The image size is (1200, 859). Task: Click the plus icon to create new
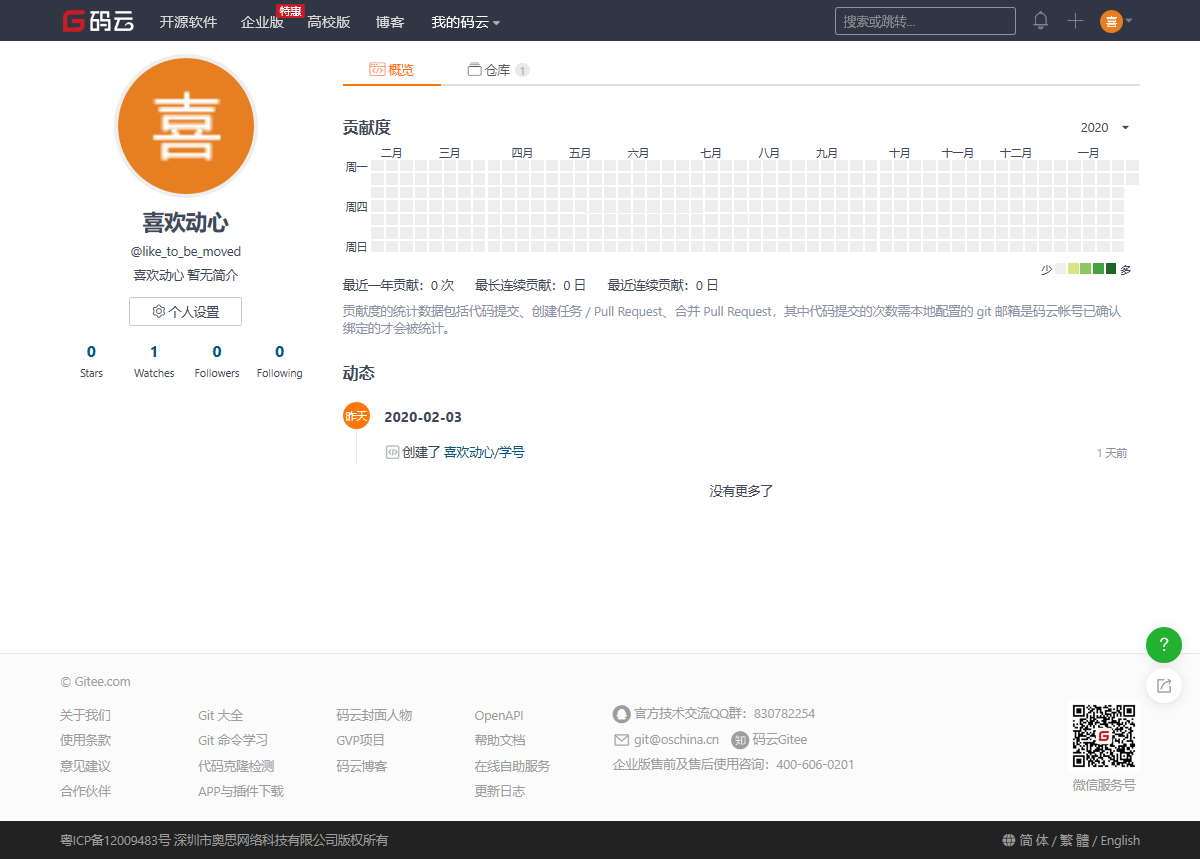point(1075,21)
